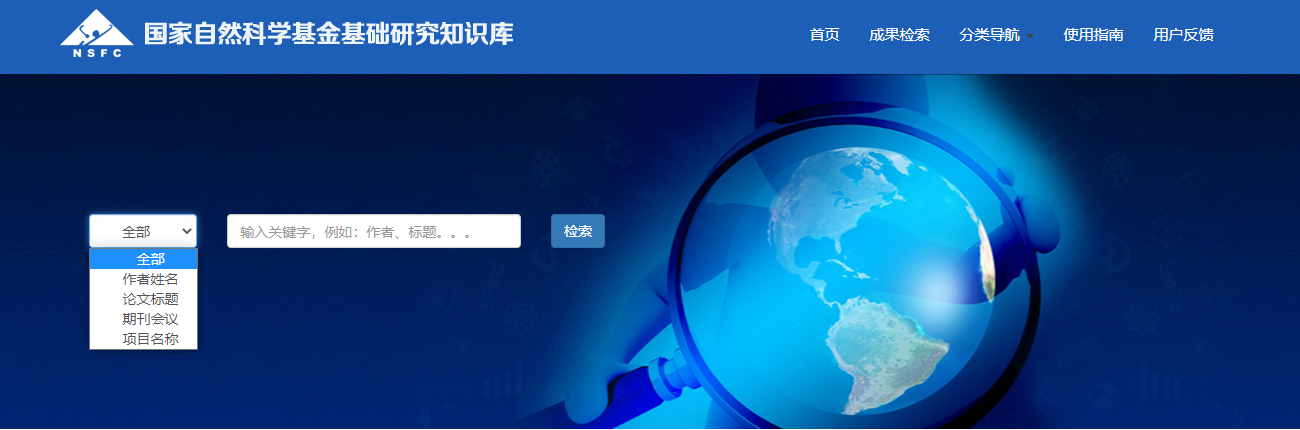The width and height of the screenshot is (1300, 430).
Task: Focus the keyword search input field
Action: click(374, 231)
